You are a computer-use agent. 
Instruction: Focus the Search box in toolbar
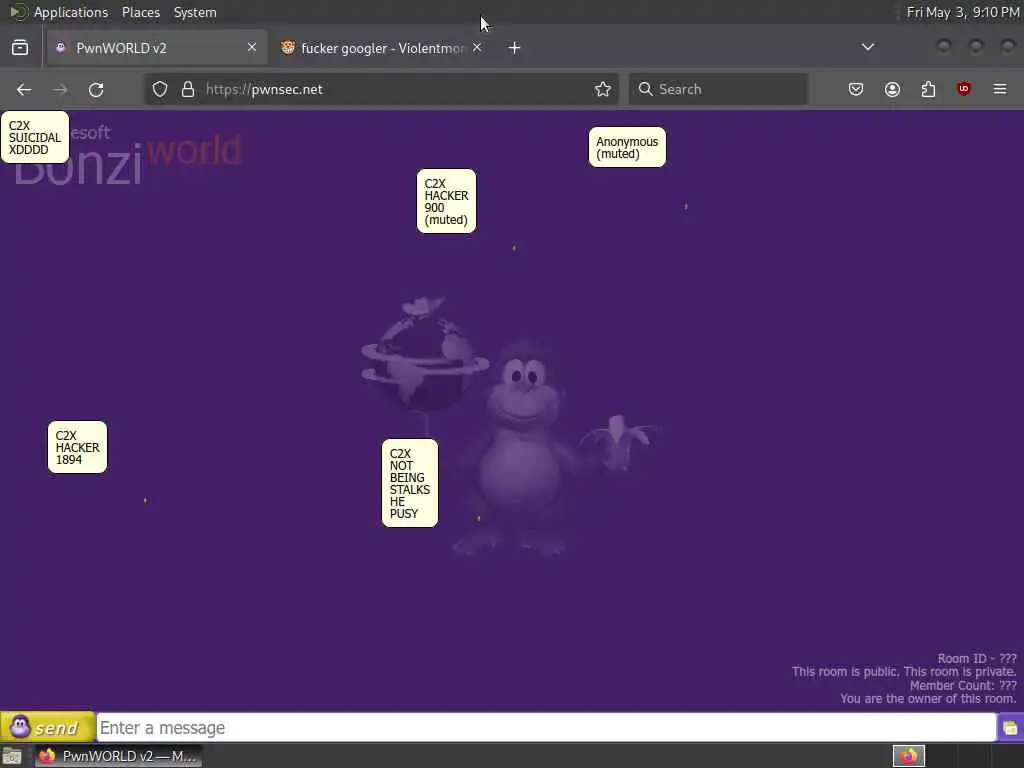(x=718, y=89)
